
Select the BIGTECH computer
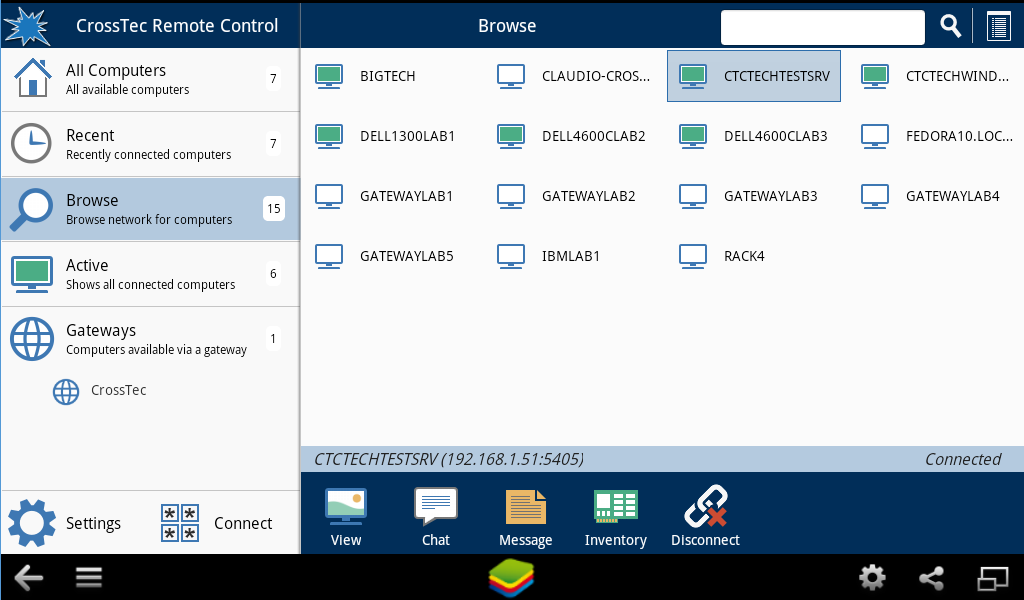click(x=389, y=76)
